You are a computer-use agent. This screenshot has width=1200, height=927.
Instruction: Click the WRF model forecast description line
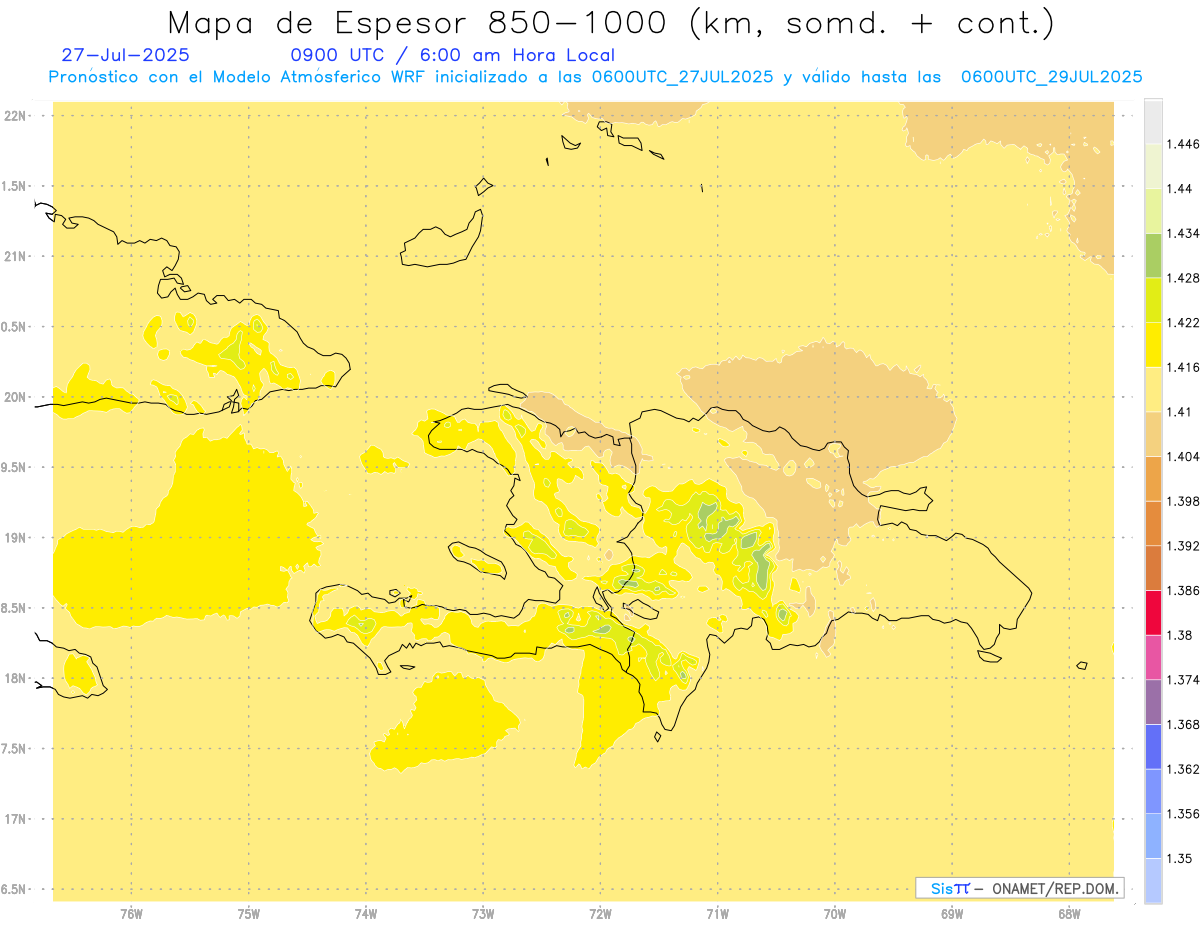[x=595, y=77]
